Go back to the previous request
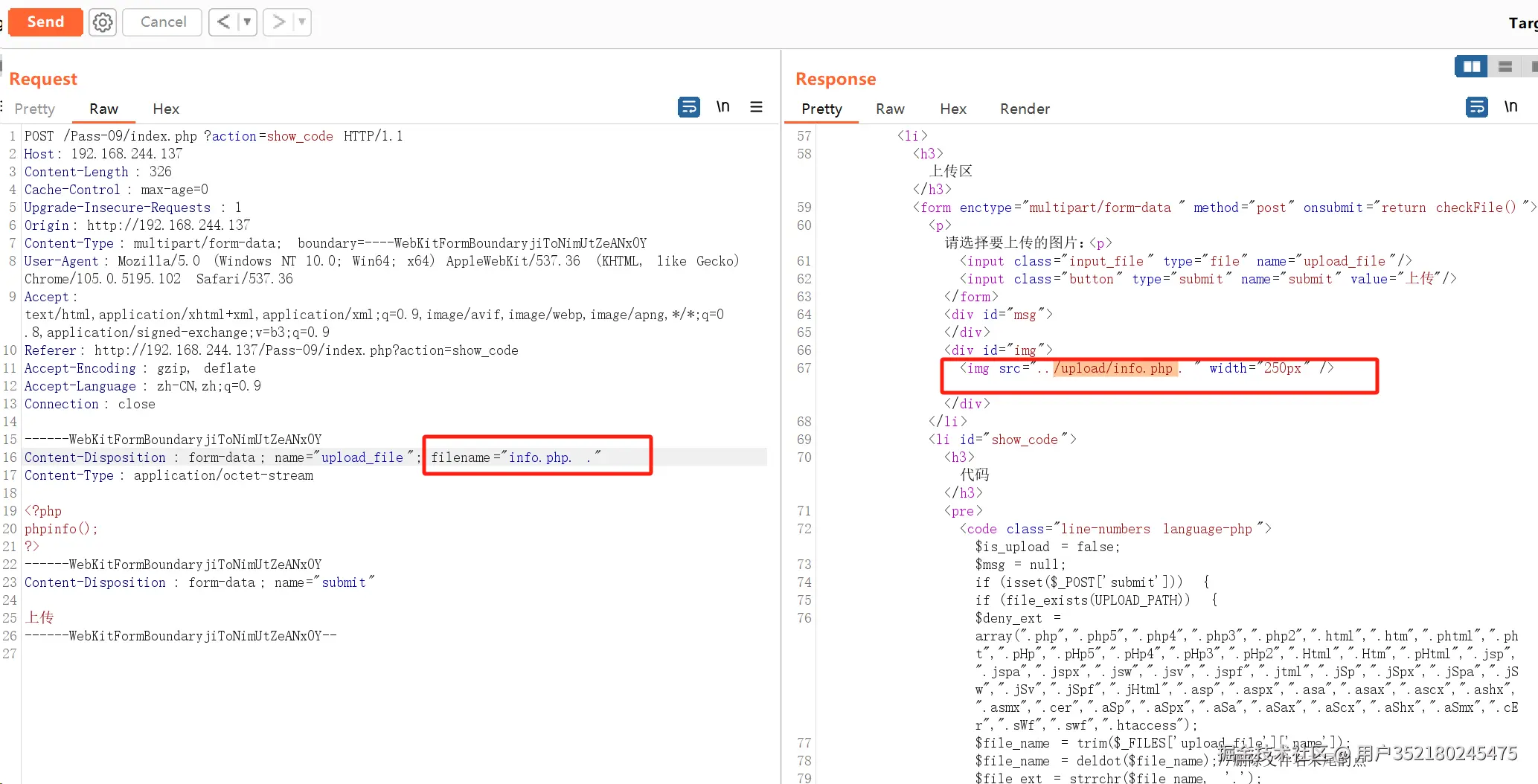The width and height of the screenshot is (1538, 784). point(223,22)
